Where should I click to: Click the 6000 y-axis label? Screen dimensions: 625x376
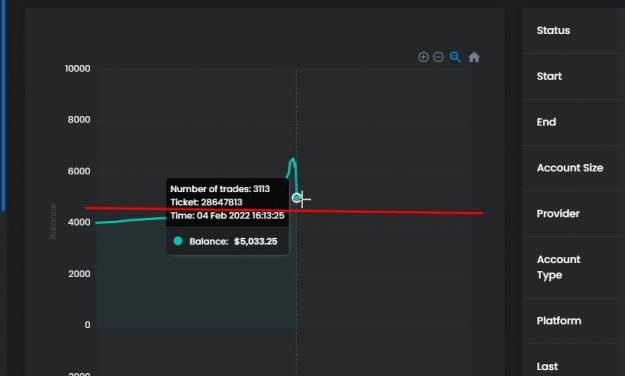(79, 171)
